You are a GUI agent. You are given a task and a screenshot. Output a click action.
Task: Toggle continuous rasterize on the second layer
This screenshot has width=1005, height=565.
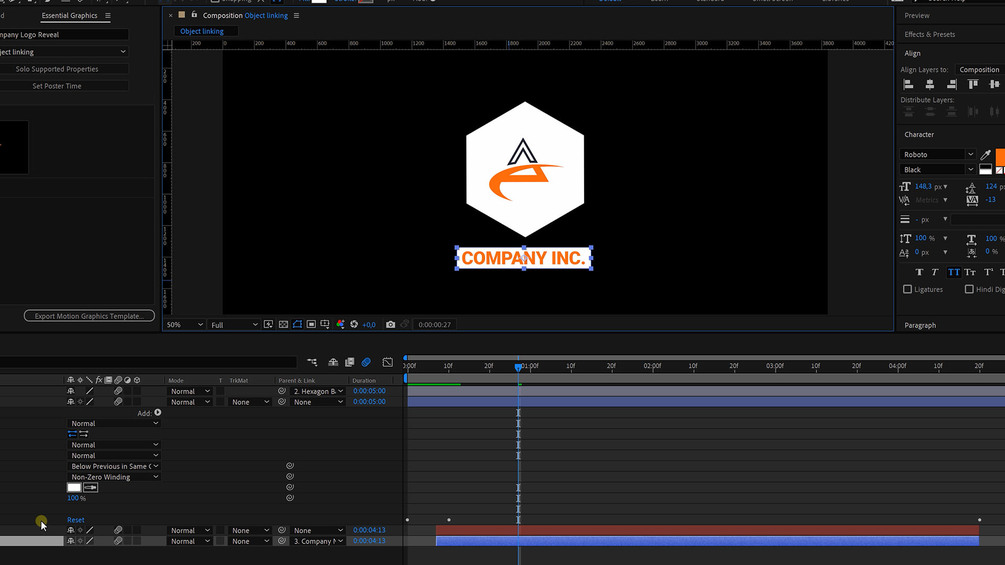pos(80,402)
